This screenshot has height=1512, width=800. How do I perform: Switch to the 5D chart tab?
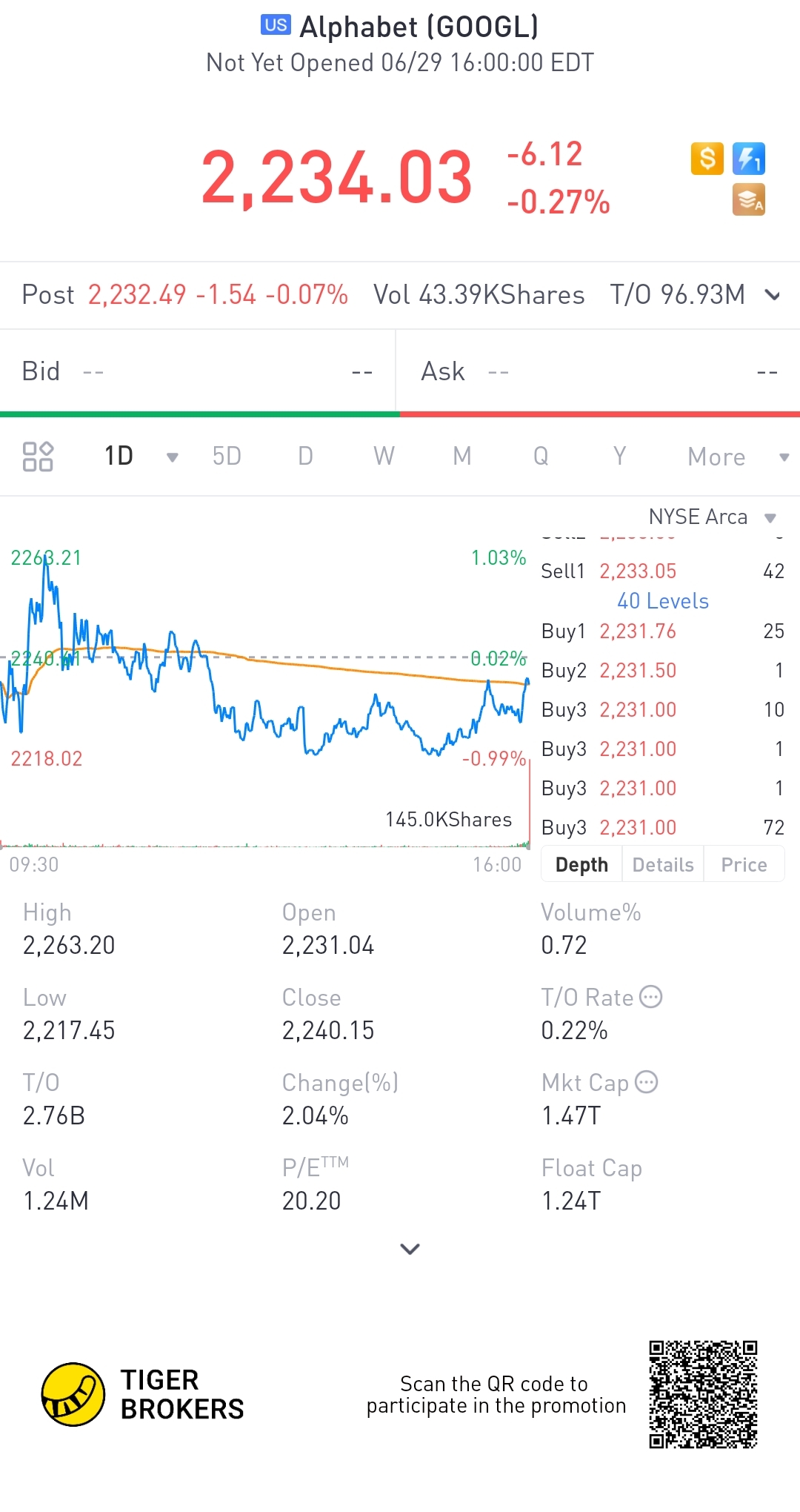(x=227, y=456)
